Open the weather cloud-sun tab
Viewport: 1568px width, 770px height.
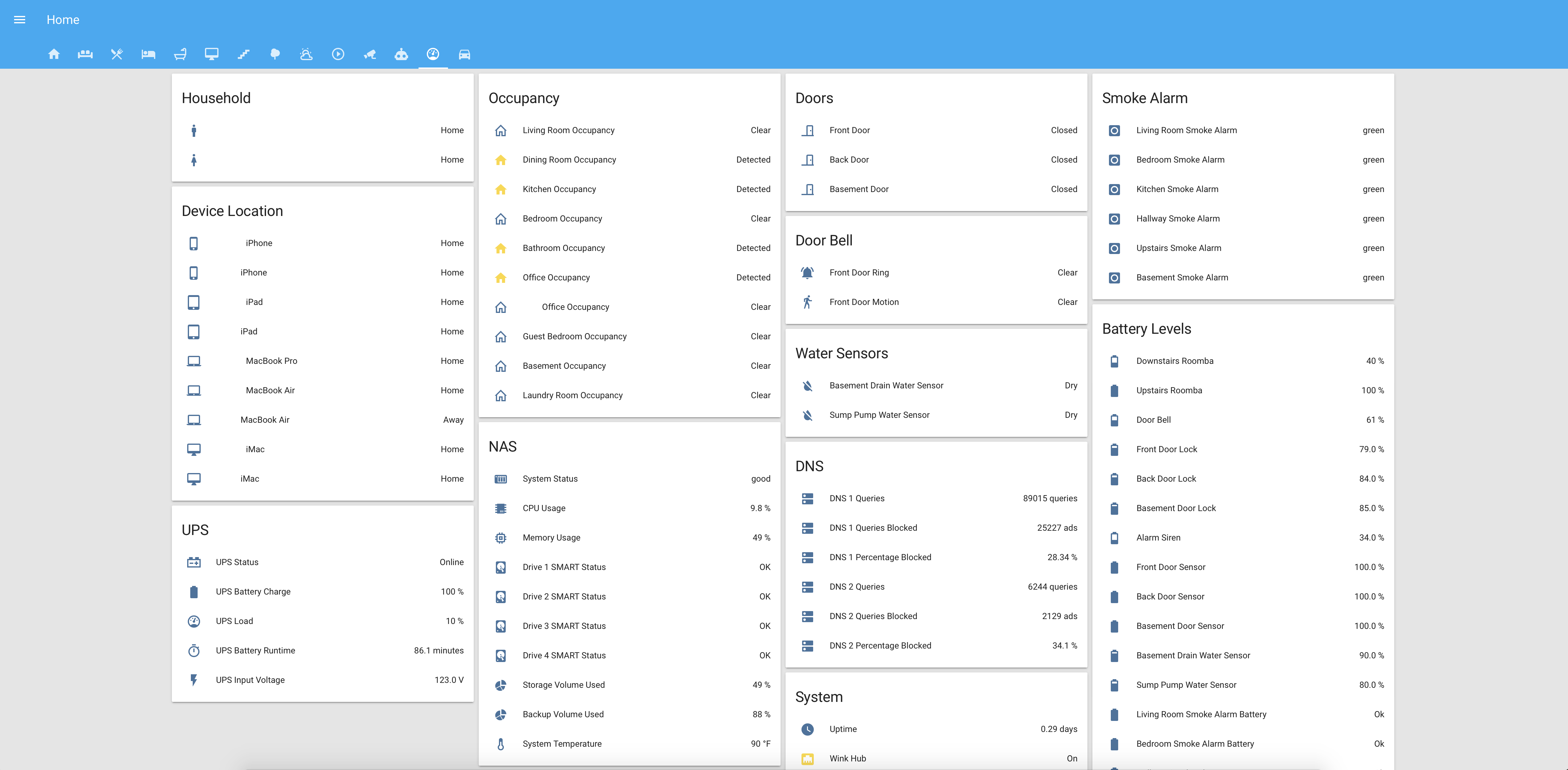[x=306, y=54]
